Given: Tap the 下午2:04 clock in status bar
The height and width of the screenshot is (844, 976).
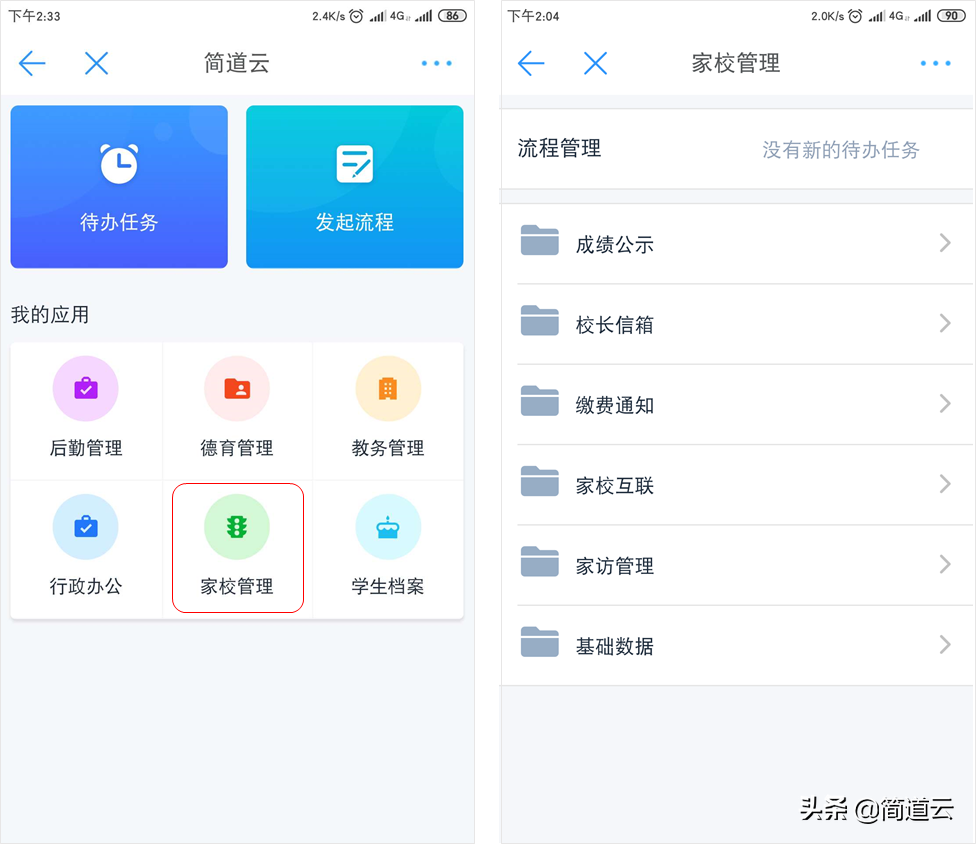Looking at the screenshot, I should click(533, 16).
